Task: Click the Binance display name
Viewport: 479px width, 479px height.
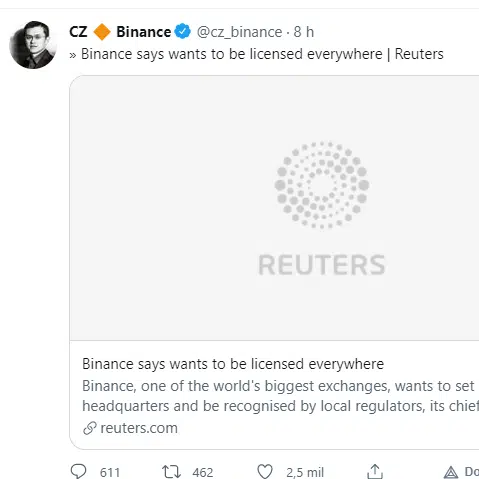Action: click(143, 32)
